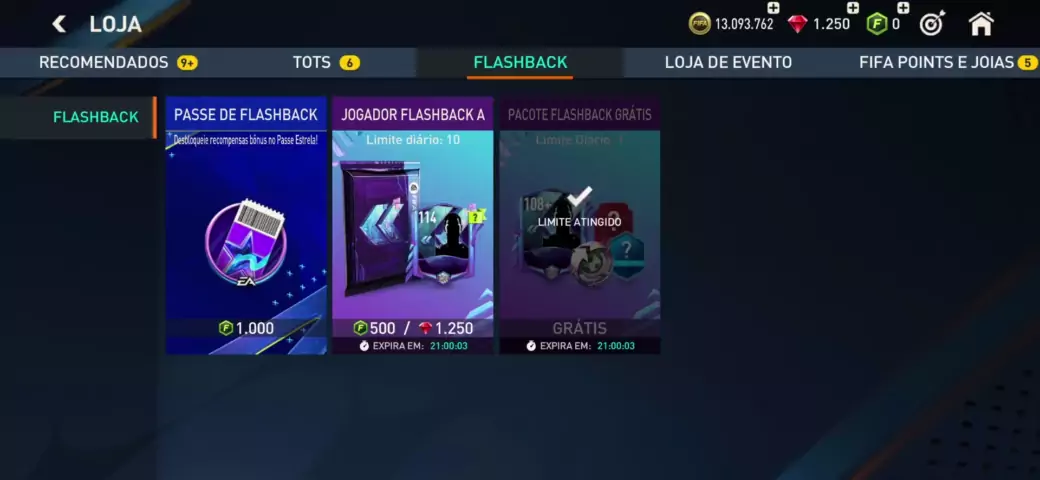The height and width of the screenshot is (480, 1040).
Task: Open the objectives target icon
Action: 932,25
